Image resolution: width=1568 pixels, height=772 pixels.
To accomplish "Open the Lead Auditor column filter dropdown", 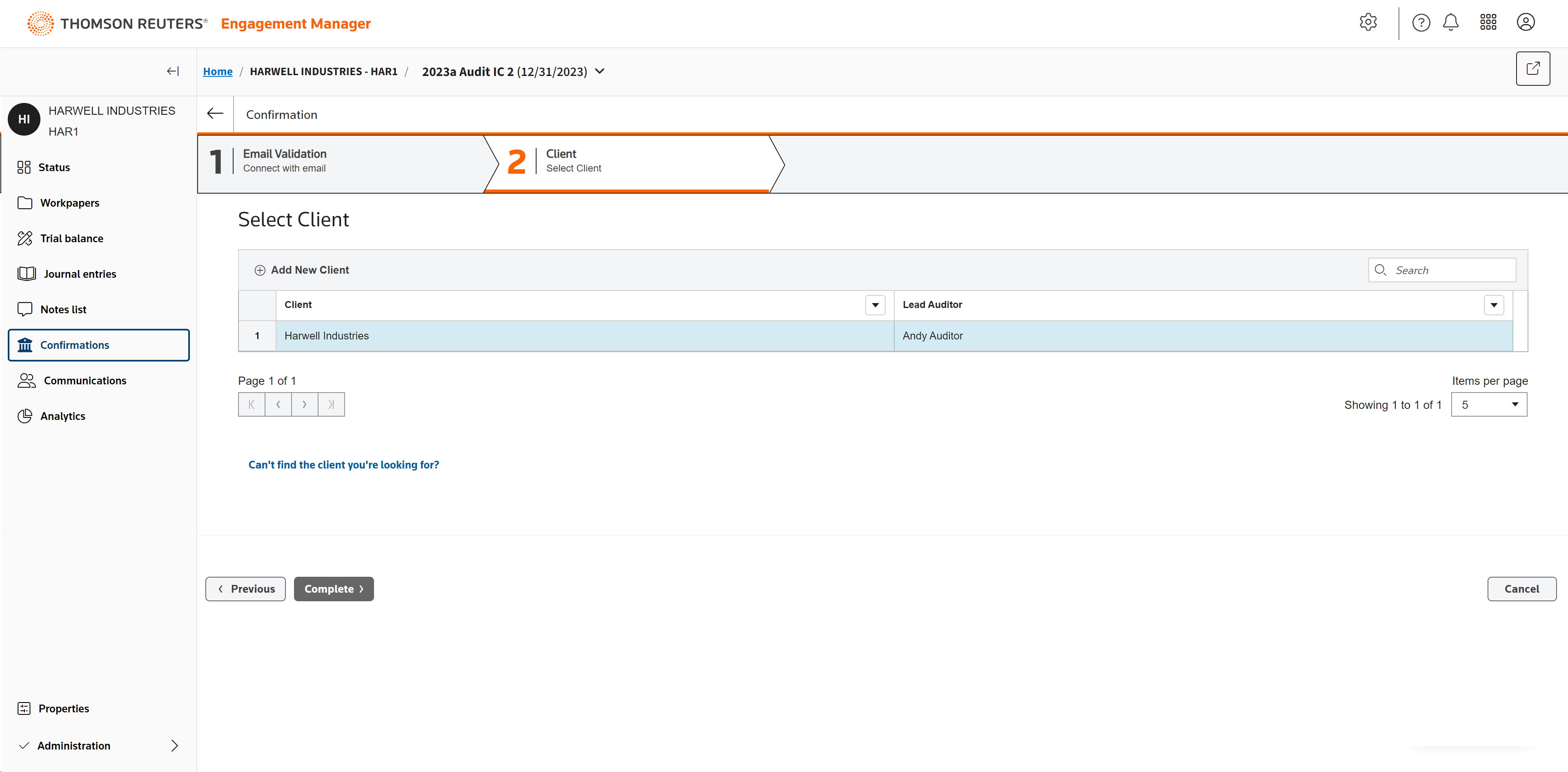I will [x=1493, y=305].
